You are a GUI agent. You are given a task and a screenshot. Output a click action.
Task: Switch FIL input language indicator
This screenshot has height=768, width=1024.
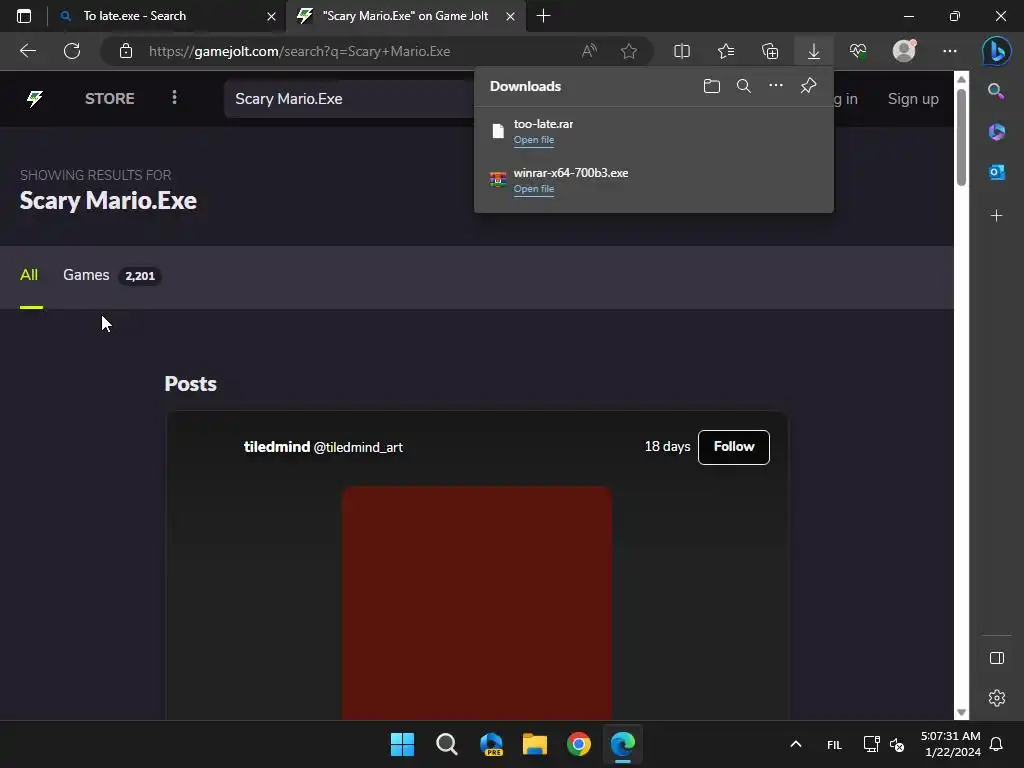coord(834,744)
